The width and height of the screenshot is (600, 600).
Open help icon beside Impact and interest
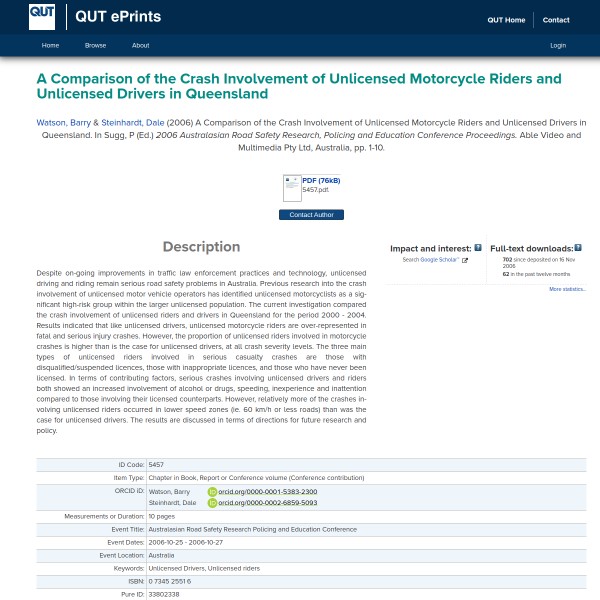pos(478,247)
